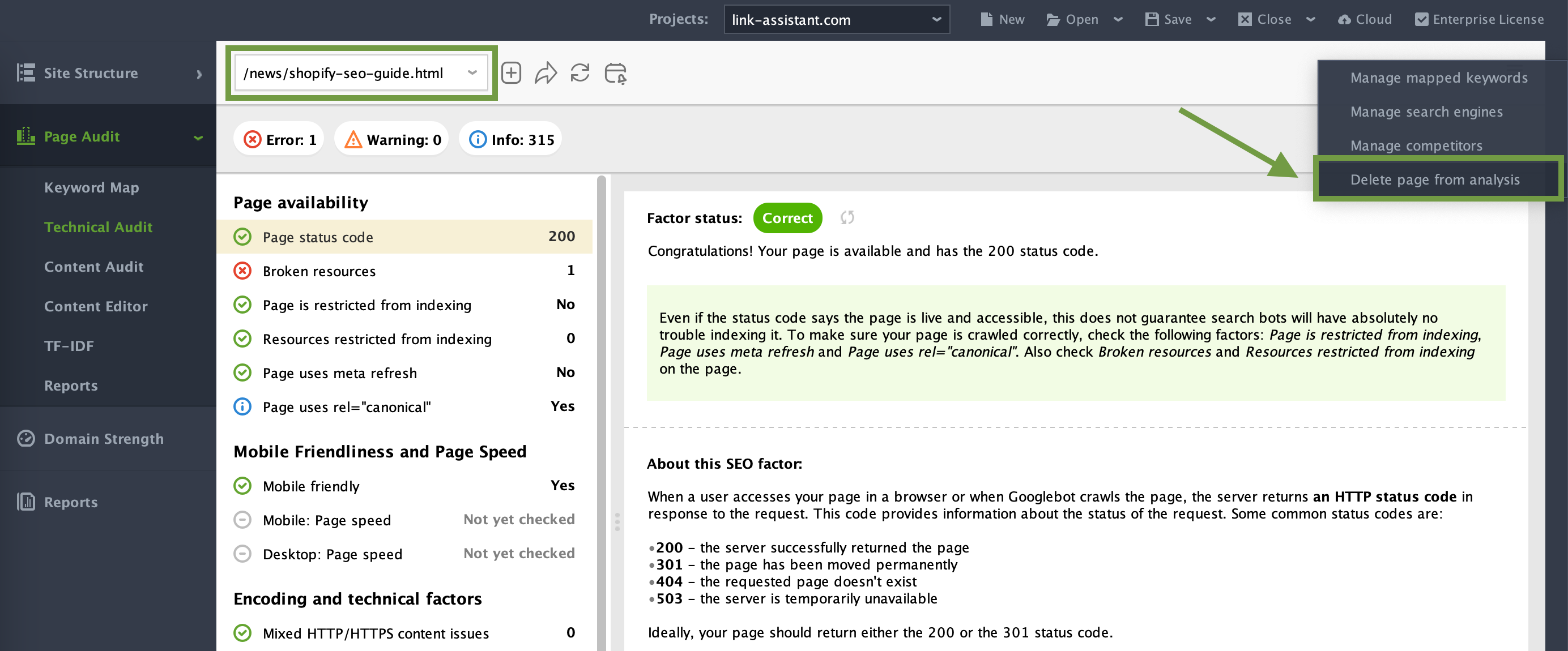Click the Site Structure sidebar icon
The image size is (1568, 651).
pyautogui.click(x=25, y=73)
